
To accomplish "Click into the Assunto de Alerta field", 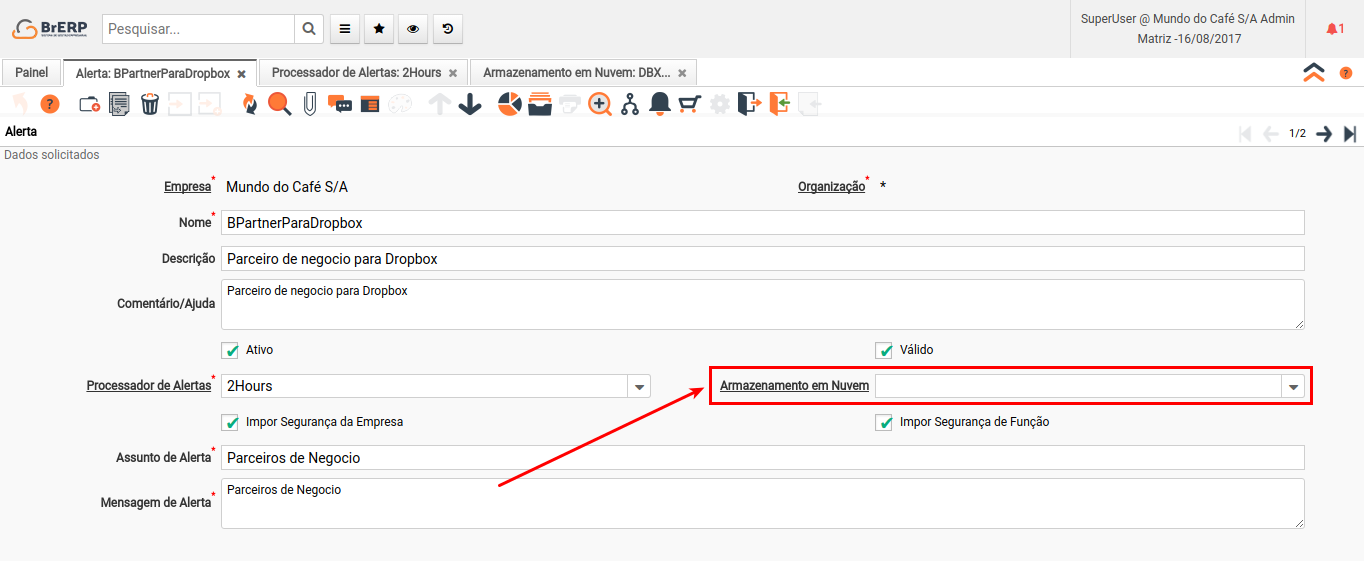I will click(762, 458).
